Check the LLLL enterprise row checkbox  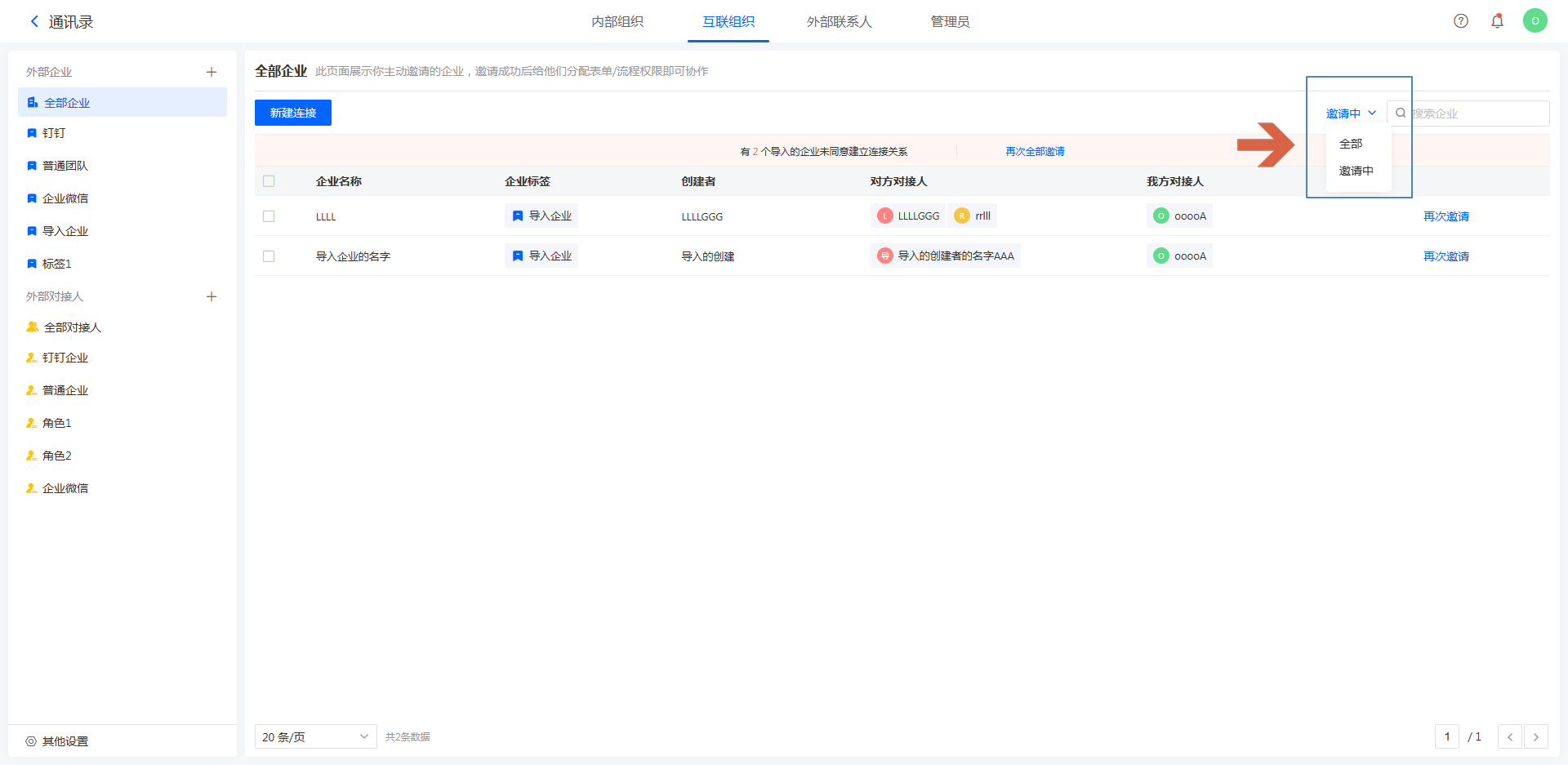point(269,216)
